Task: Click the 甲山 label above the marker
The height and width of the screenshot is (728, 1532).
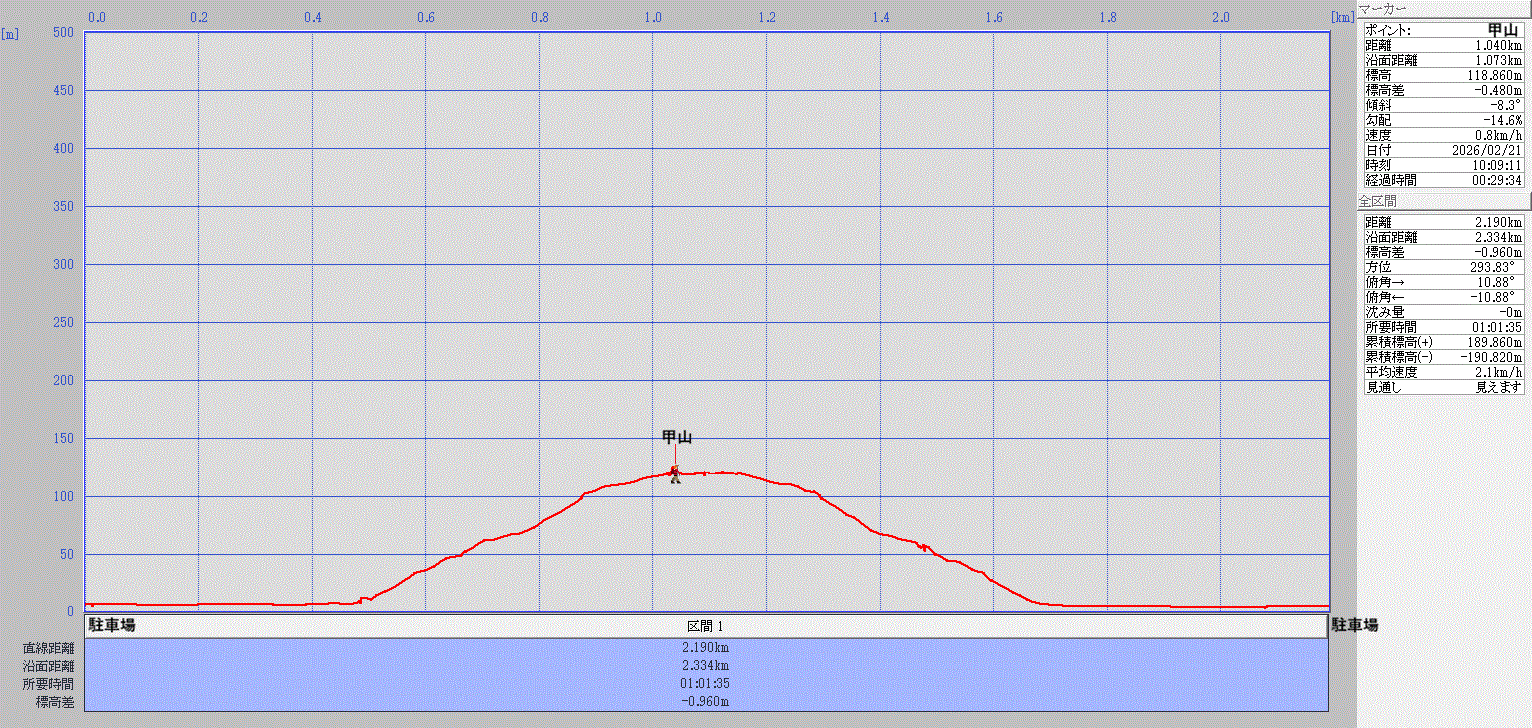Action: (677, 437)
